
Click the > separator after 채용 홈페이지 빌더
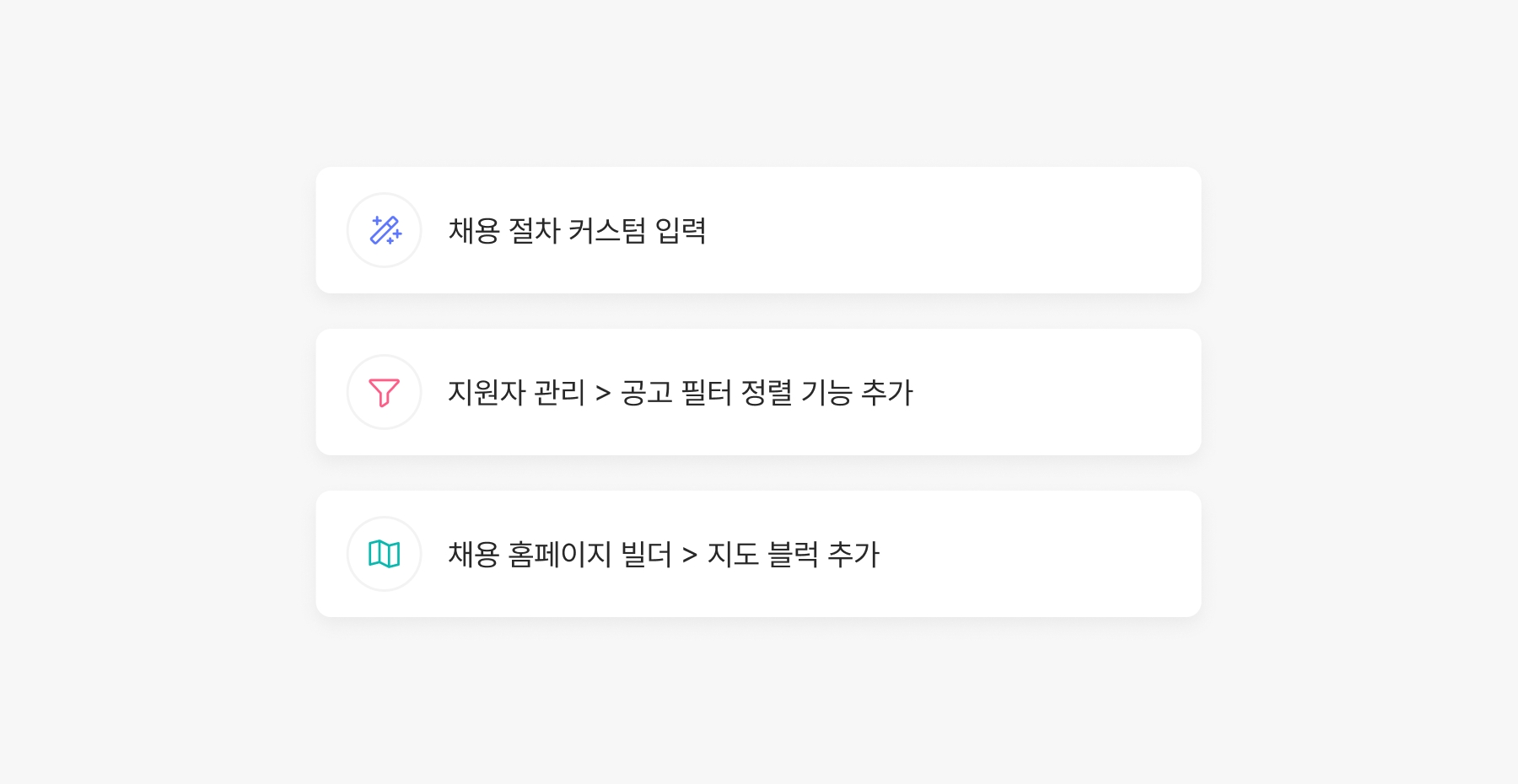[690, 556]
